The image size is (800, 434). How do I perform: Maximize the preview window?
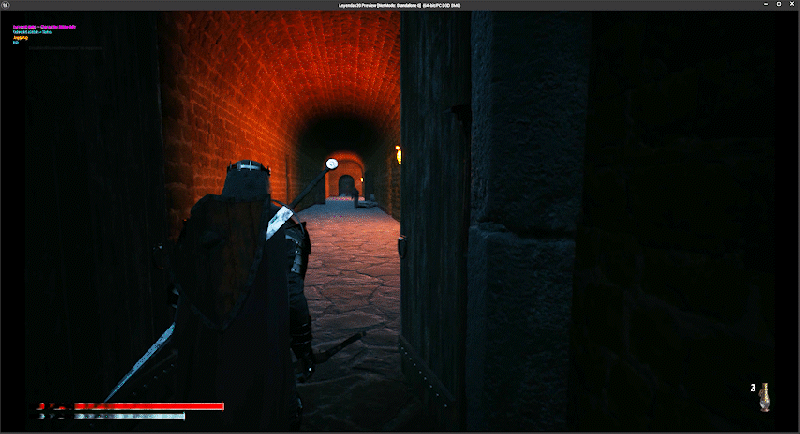click(x=779, y=5)
